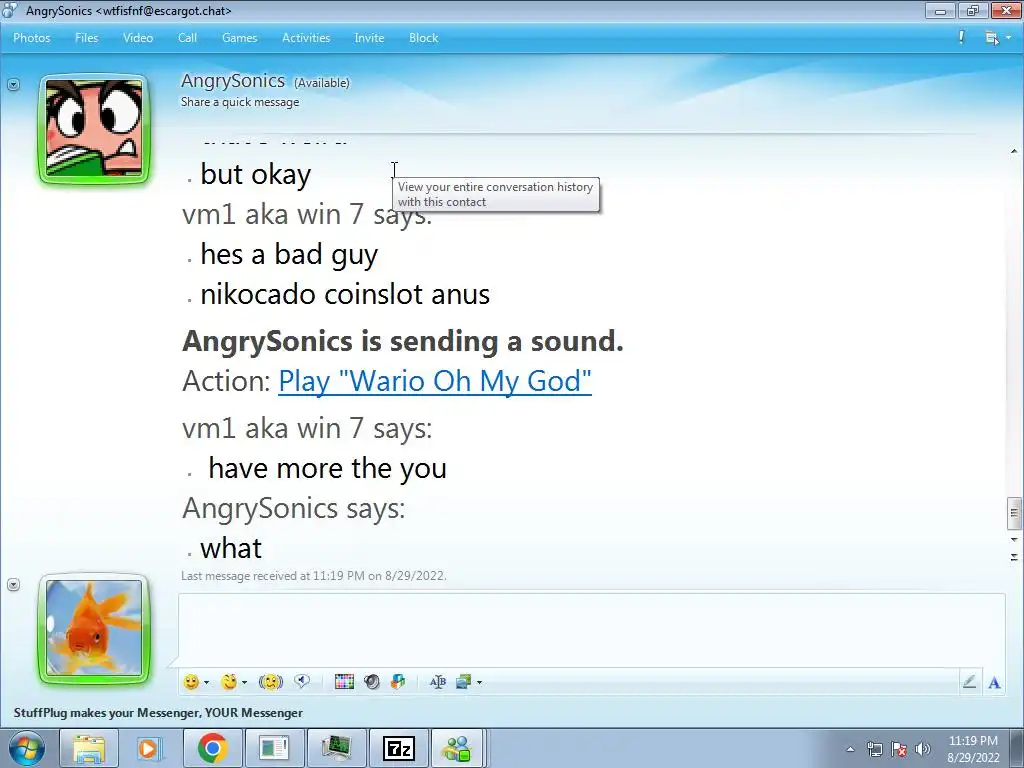This screenshot has height=768, width=1024.
Task: Click the speaker sound toolbar icon
Action: coord(372,682)
